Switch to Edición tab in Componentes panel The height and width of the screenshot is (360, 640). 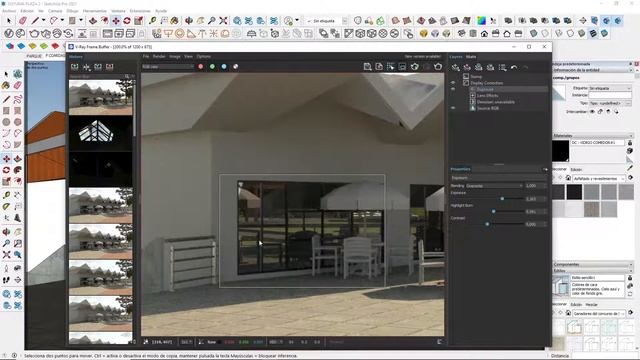point(576,304)
